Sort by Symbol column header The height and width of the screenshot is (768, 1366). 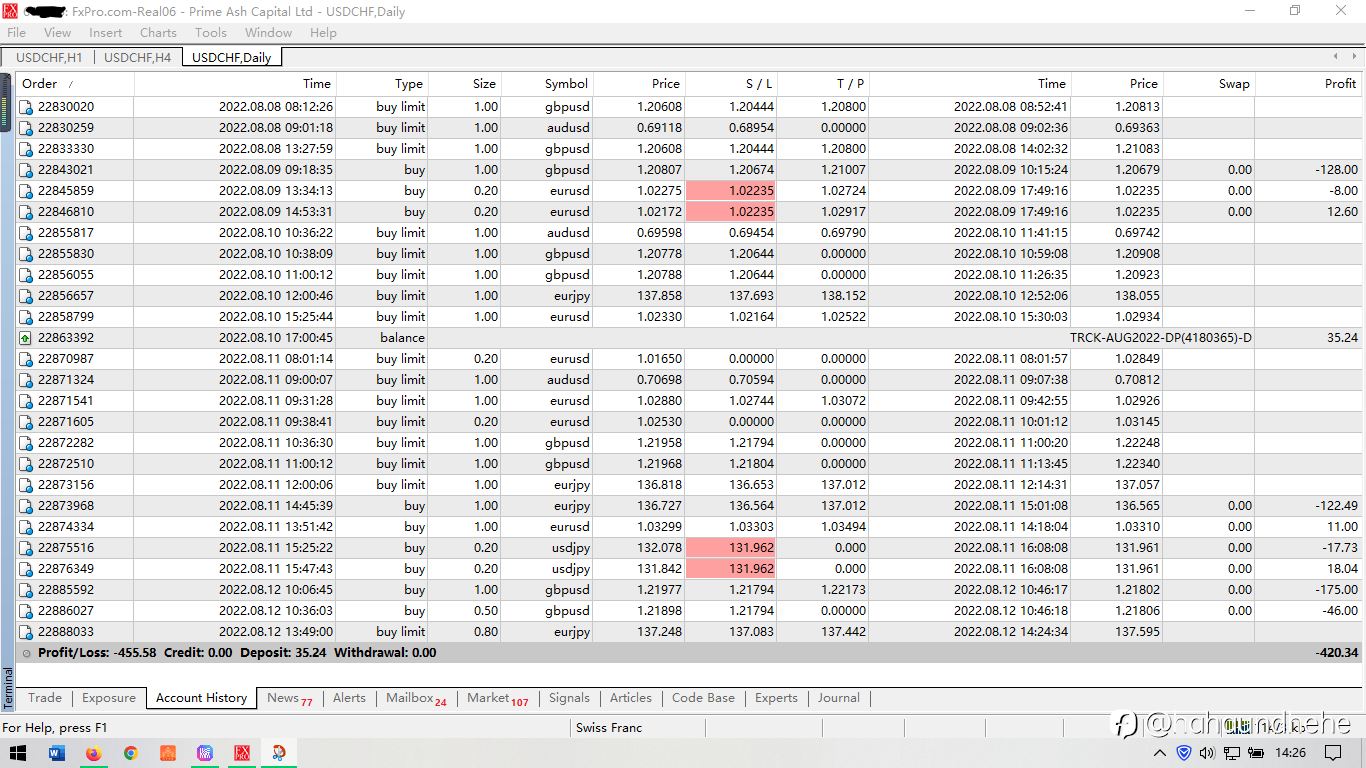[x=547, y=84]
